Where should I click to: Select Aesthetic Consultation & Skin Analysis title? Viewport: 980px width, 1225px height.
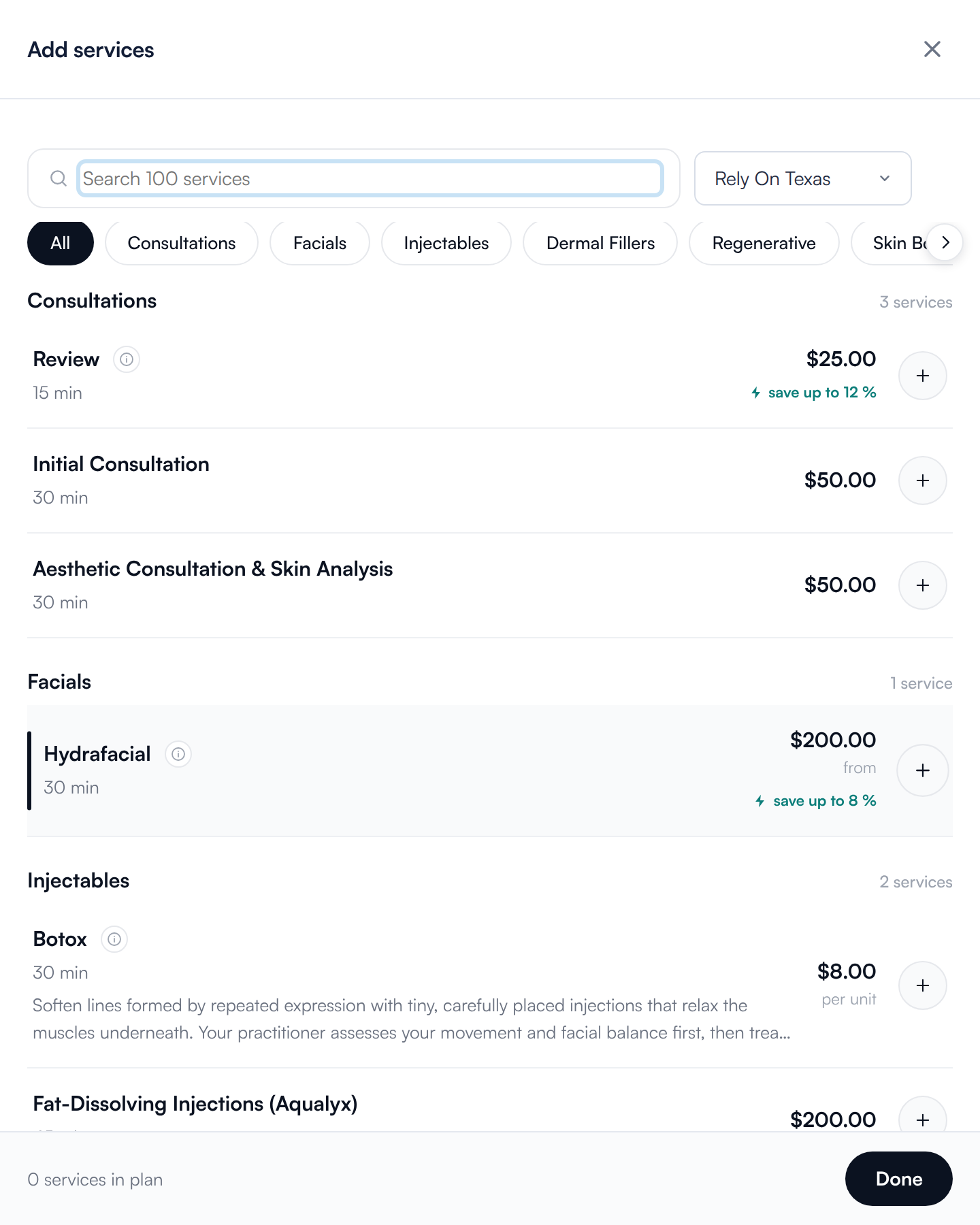[213, 569]
